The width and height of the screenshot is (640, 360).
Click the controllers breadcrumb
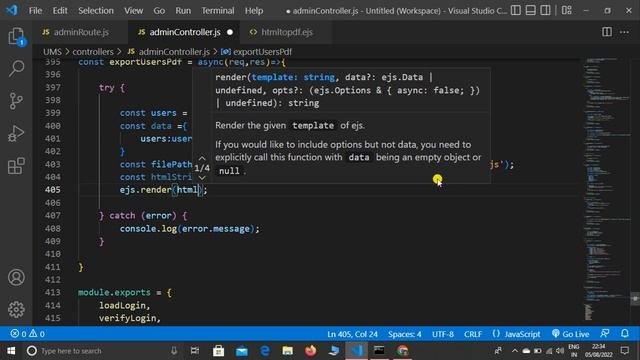point(93,52)
